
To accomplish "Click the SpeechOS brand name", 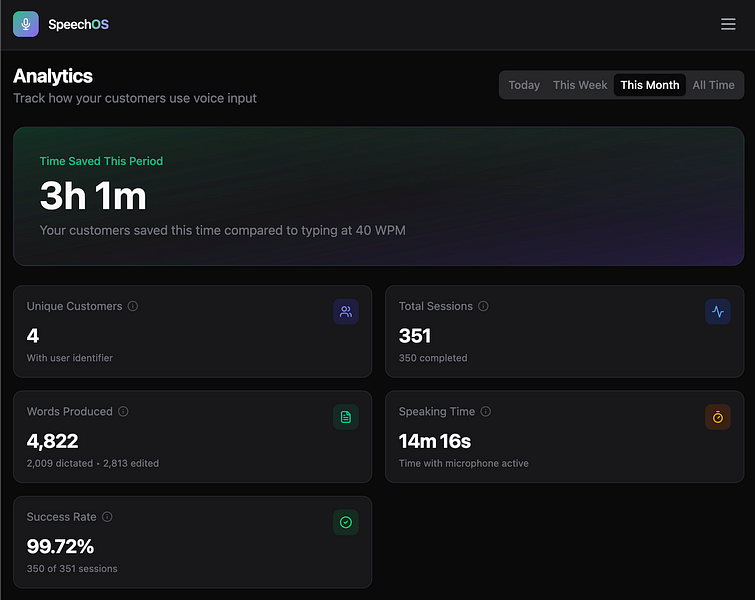I will (x=78, y=25).
